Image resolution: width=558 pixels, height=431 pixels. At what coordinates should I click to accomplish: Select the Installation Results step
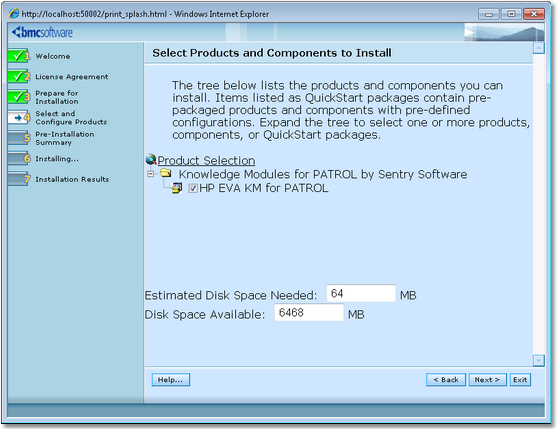point(72,179)
